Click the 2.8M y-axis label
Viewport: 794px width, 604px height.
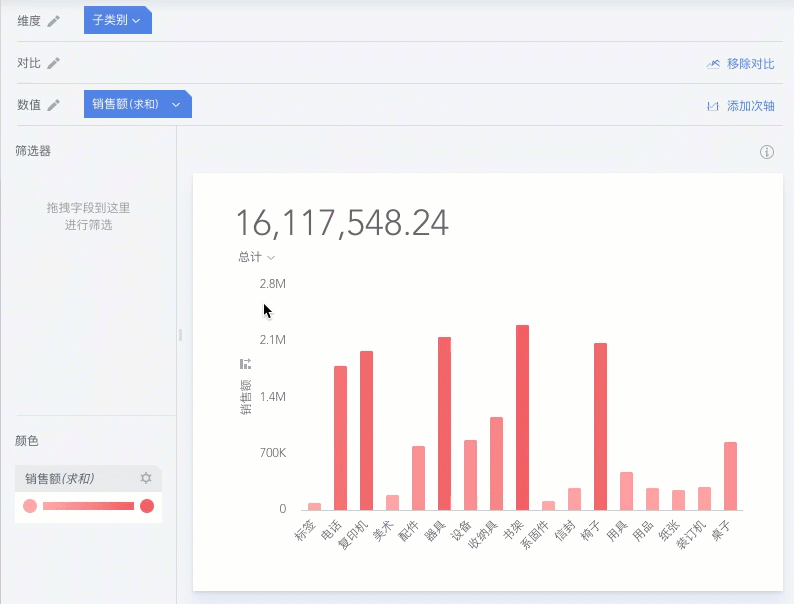point(272,284)
